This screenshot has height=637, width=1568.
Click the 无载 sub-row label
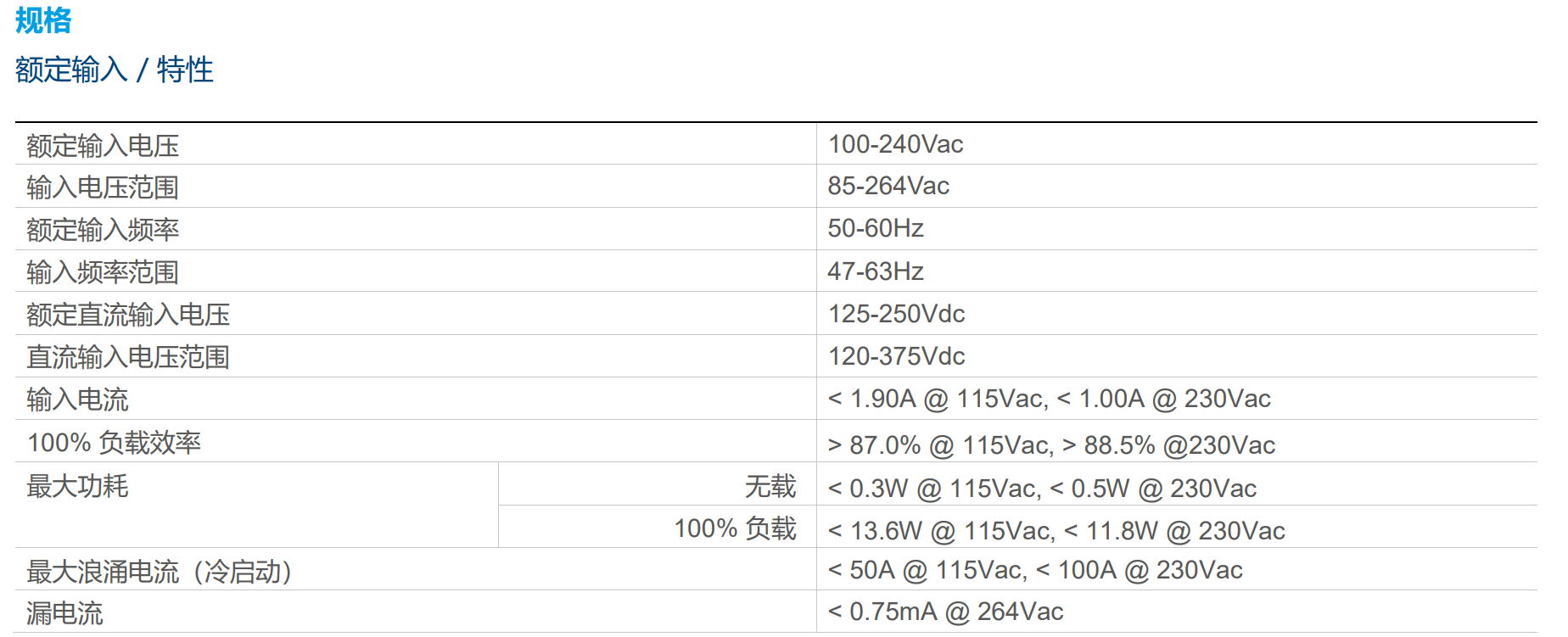point(770,486)
